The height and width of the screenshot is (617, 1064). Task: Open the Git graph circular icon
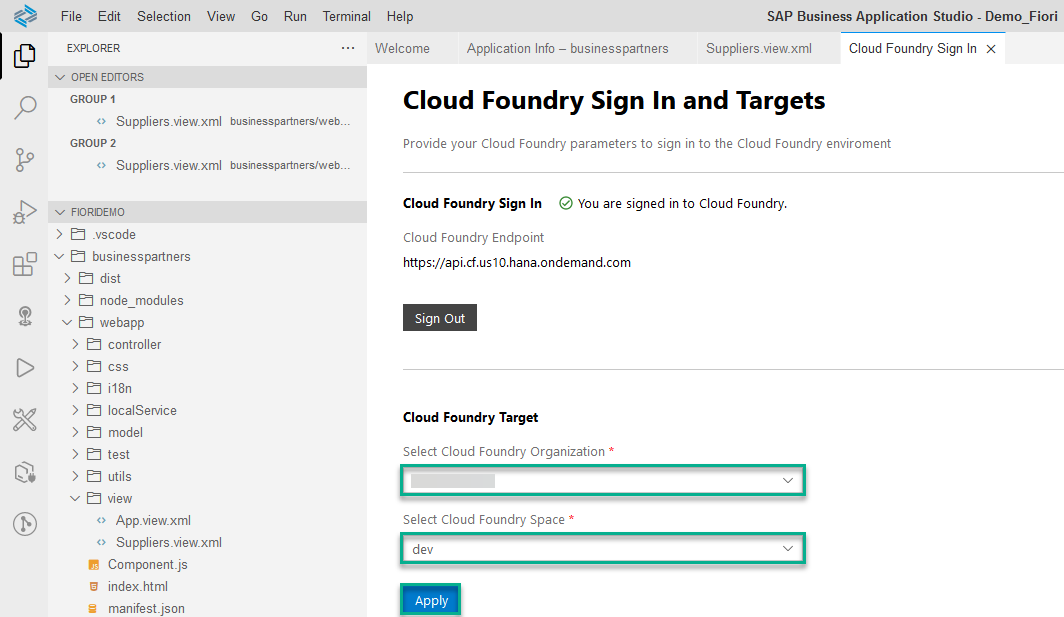pos(24,524)
